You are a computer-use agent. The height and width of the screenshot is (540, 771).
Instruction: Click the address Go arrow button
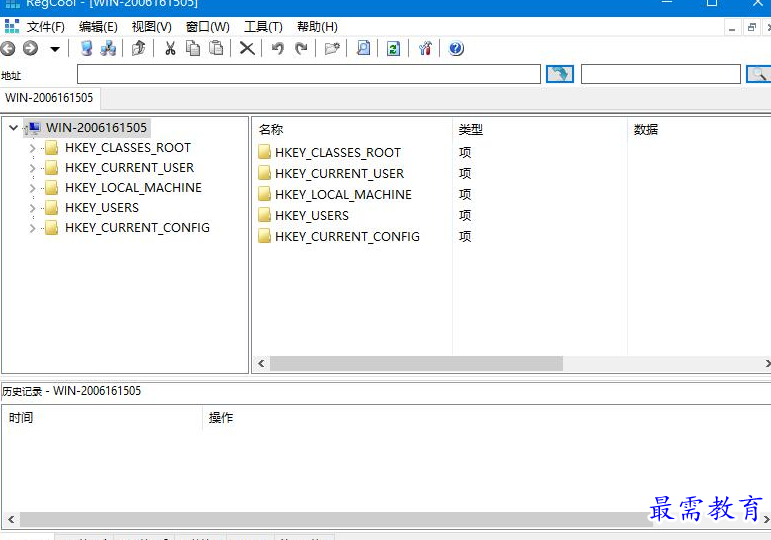(x=560, y=74)
